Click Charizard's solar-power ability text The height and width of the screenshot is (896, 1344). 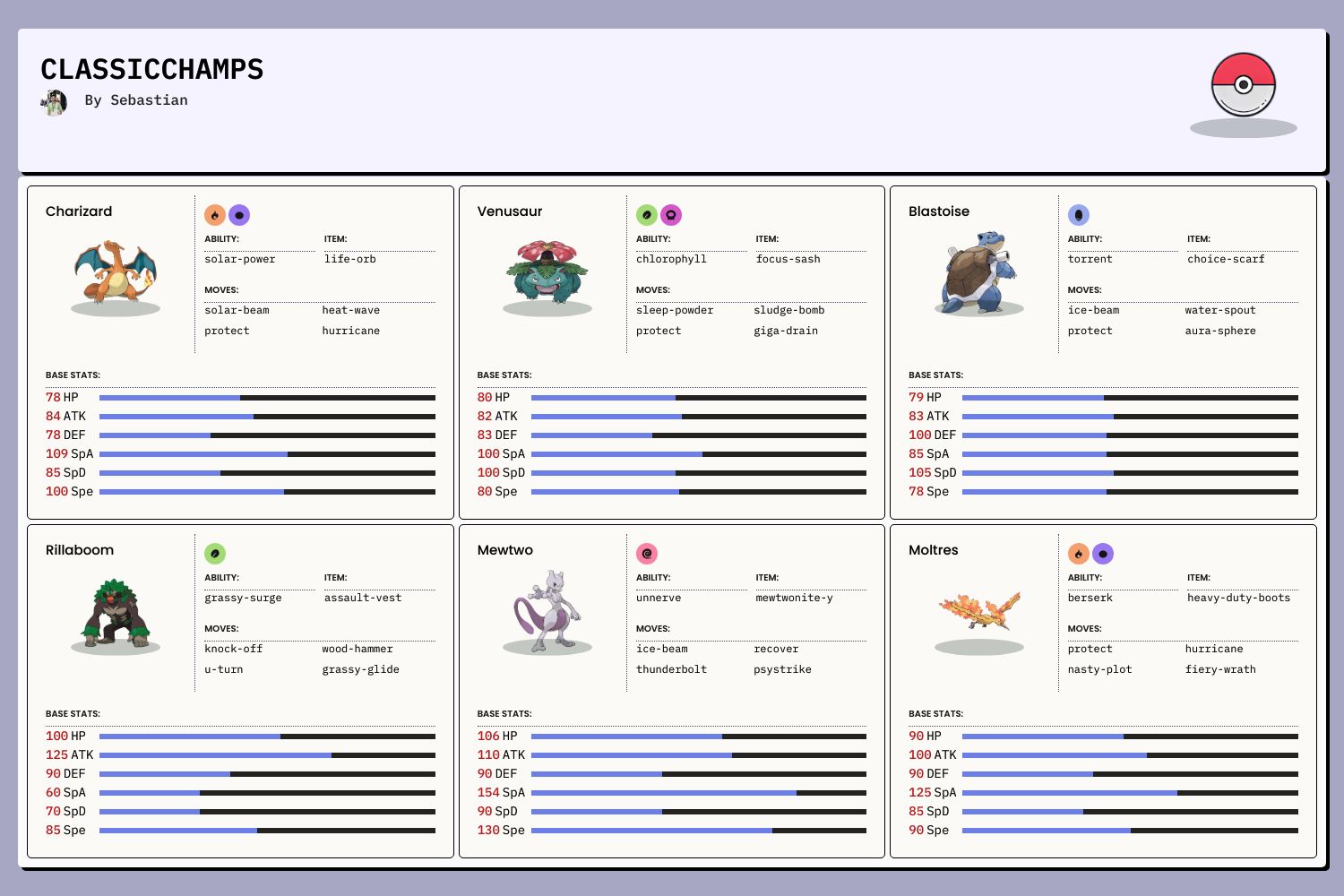click(x=240, y=260)
